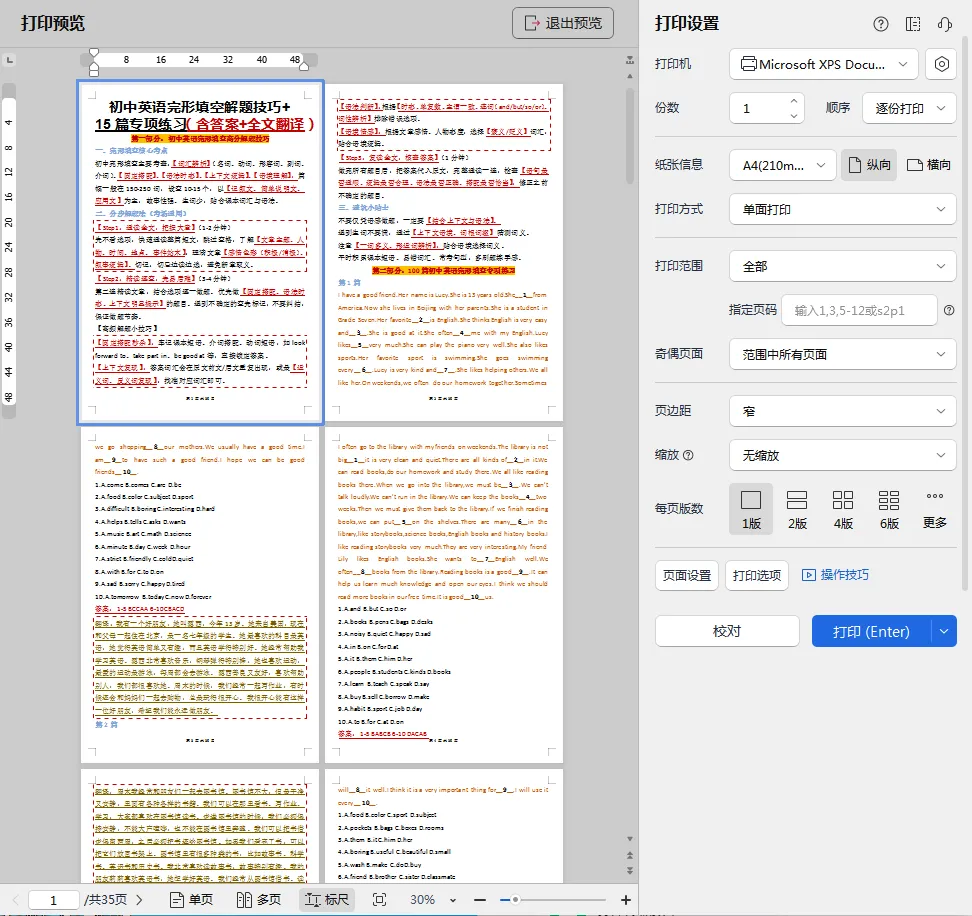The image size is (972, 916).
Task: Increase copies count with up stepper
Action: pyautogui.click(x=793, y=100)
